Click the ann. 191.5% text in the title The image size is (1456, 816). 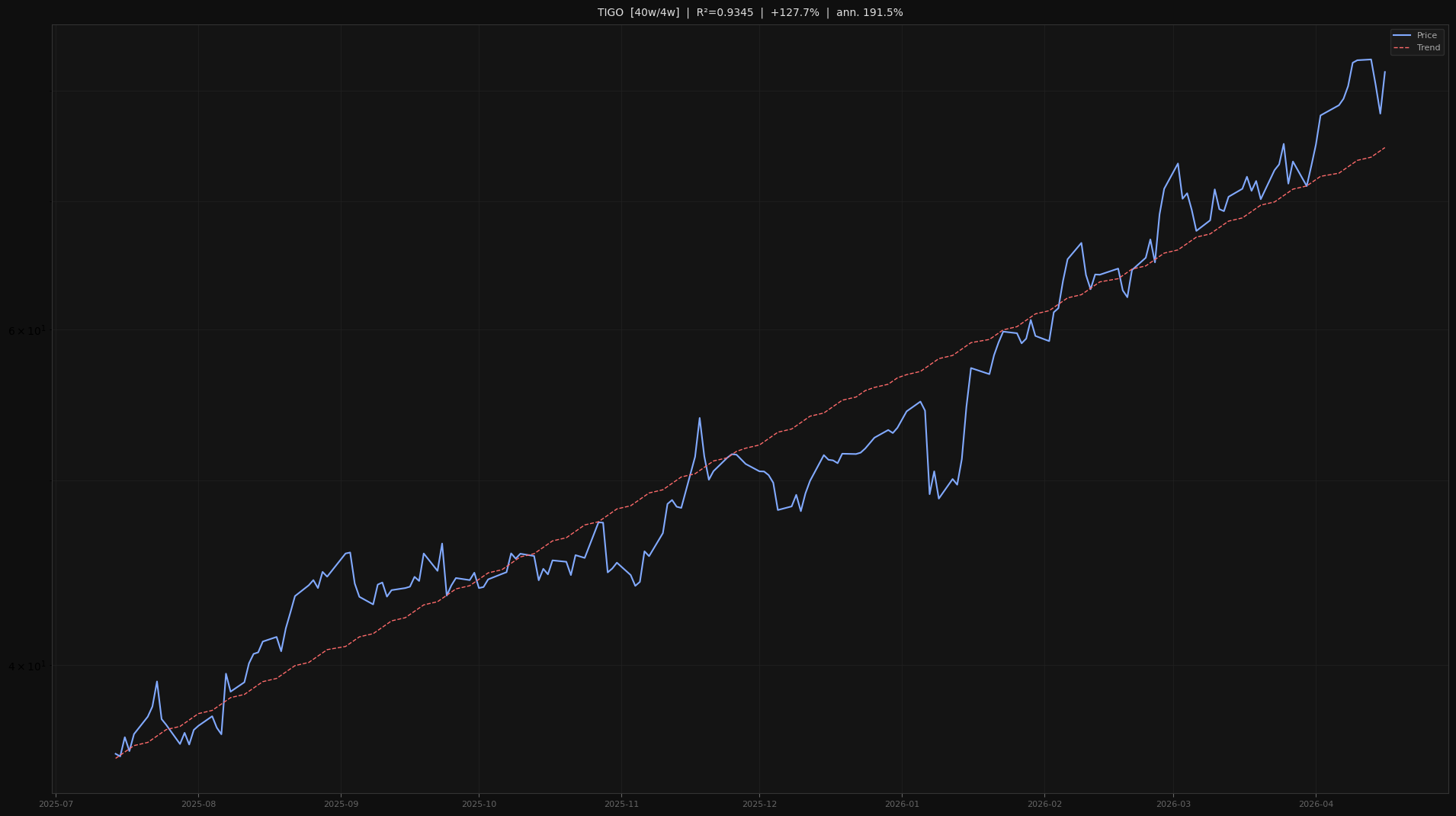[x=869, y=12]
